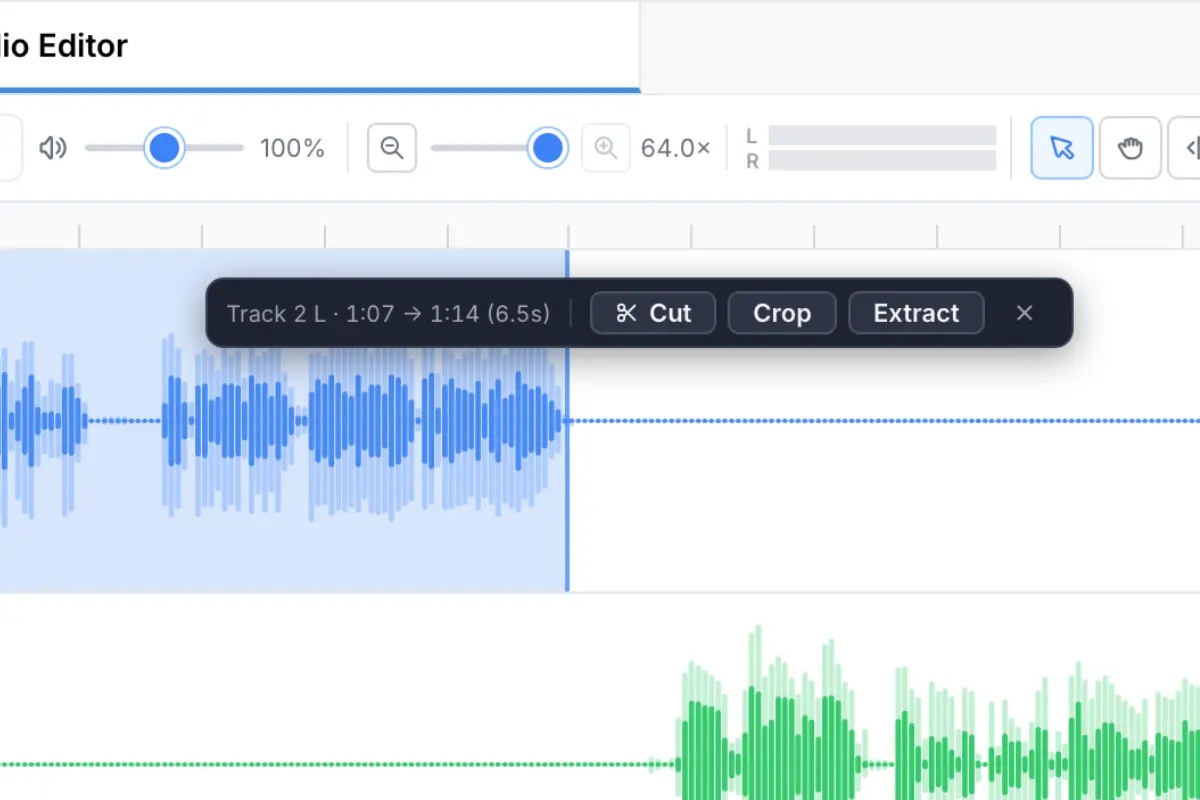Viewport: 1200px width, 800px height.
Task: Click the volume slider handle
Action: pos(164,148)
